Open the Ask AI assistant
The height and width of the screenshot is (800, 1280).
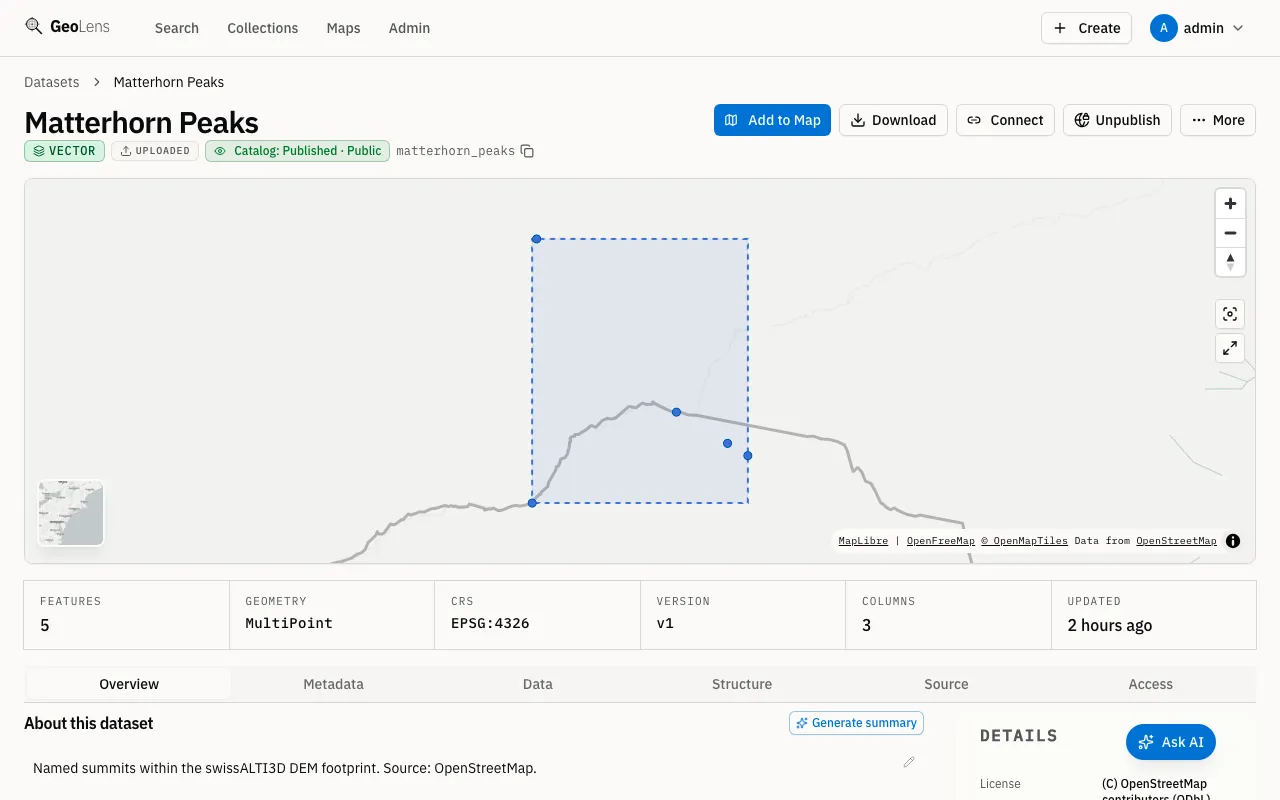(x=1171, y=742)
